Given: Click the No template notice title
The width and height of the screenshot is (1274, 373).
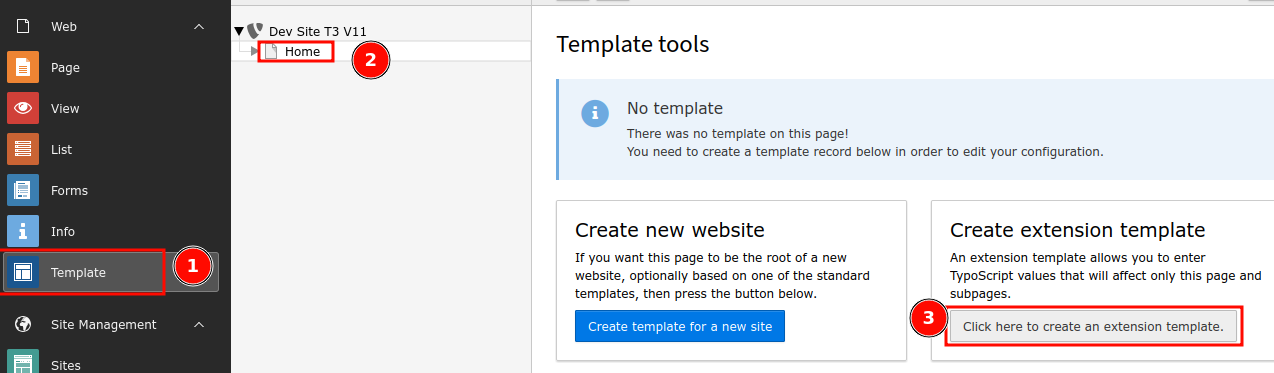Looking at the screenshot, I should 675,108.
